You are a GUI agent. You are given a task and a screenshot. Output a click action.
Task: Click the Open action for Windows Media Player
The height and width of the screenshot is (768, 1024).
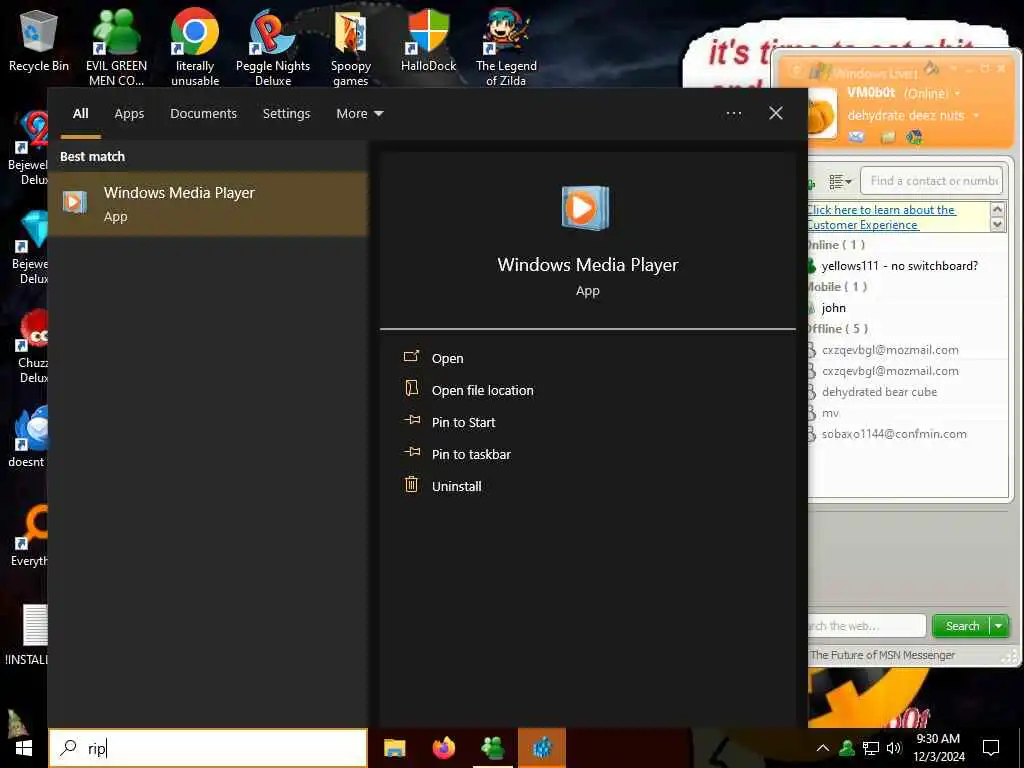tap(447, 358)
